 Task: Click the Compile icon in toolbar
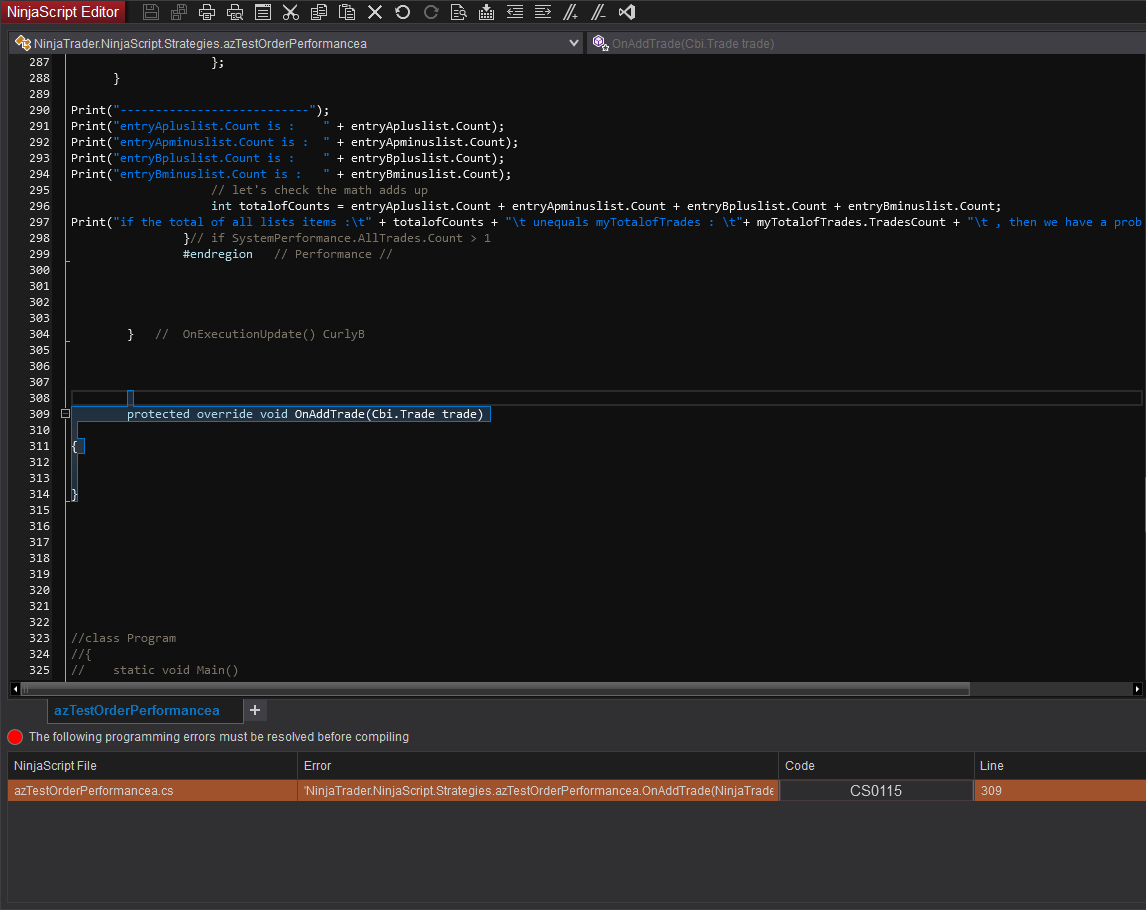tap(487, 12)
